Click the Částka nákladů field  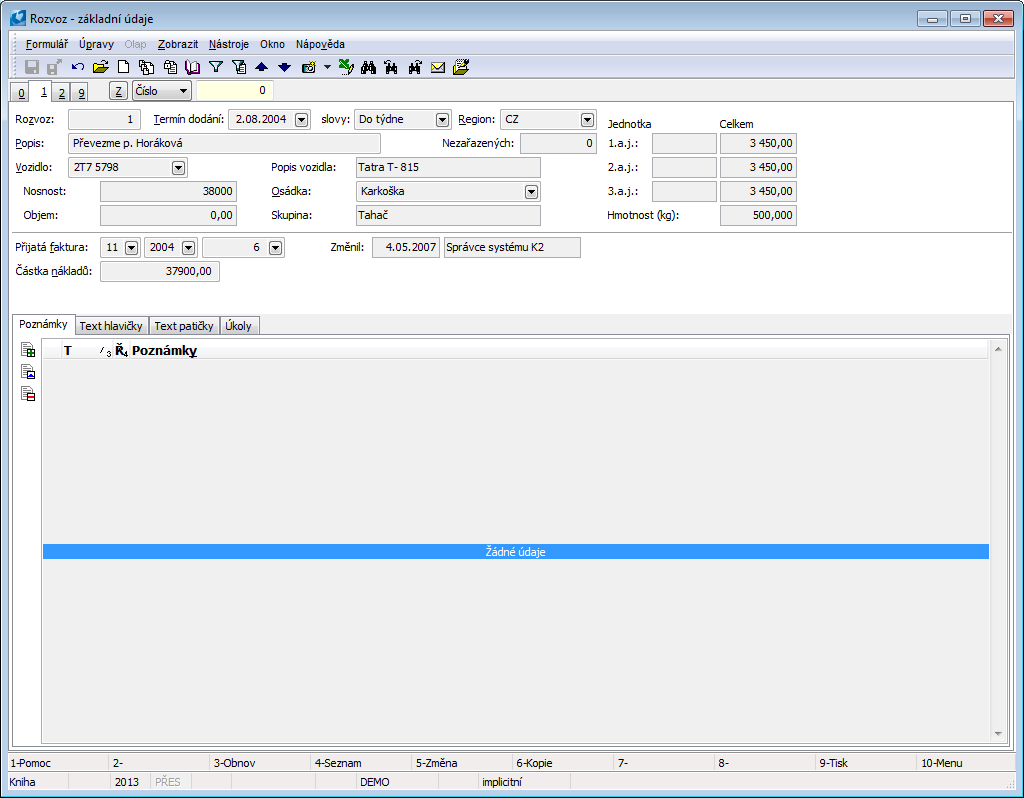click(x=159, y=271)
